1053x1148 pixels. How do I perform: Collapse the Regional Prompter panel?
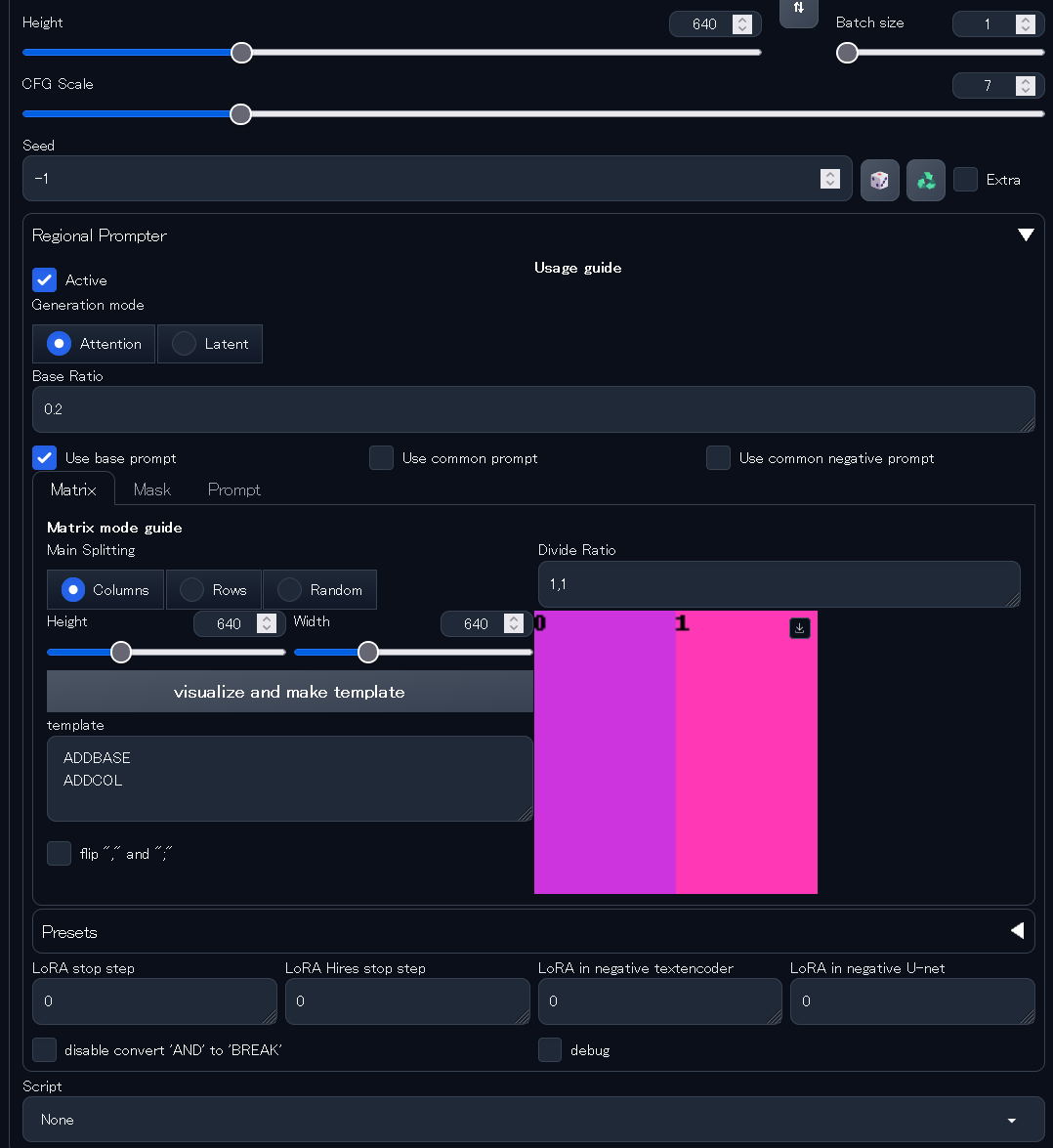(x=1025, y=235)
